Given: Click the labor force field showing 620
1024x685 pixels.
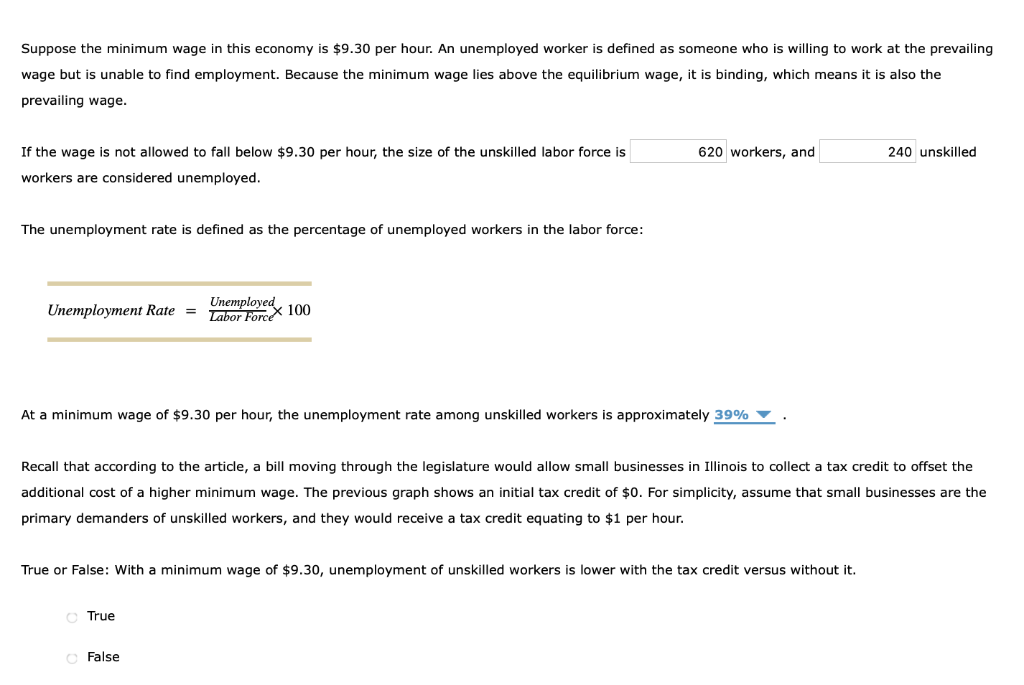Looking at the screenshot, I should pyautogui.click(x=678, y=151).
